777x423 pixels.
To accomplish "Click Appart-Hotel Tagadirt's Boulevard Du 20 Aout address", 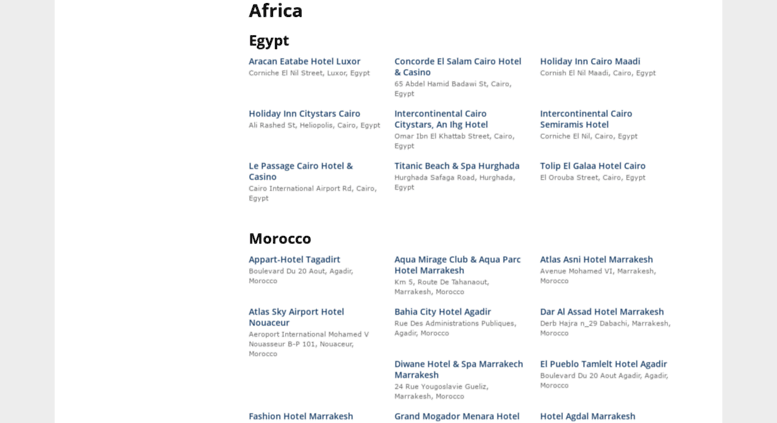I will [301, 276].
